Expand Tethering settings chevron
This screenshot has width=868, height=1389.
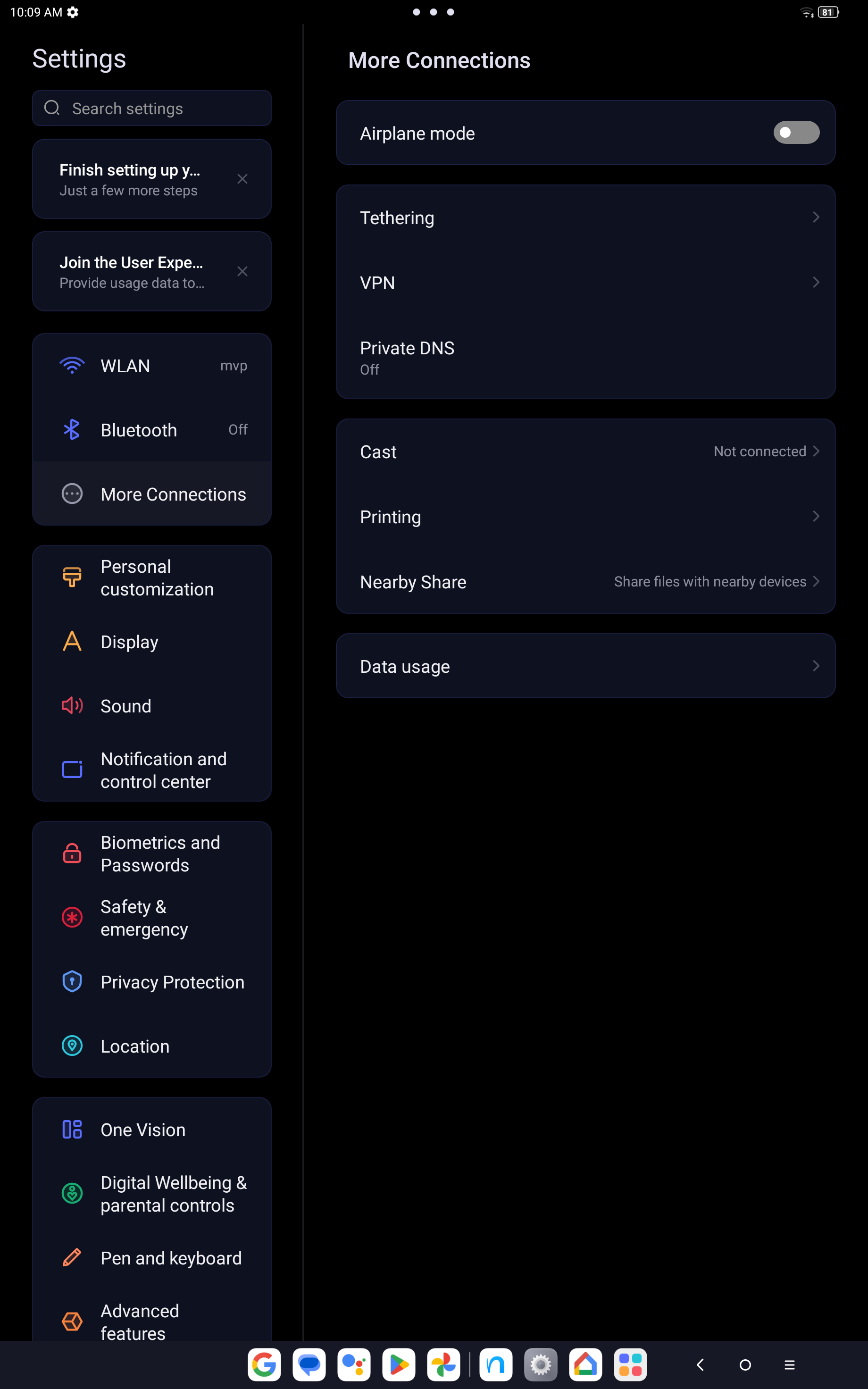(x=816, y=217)
